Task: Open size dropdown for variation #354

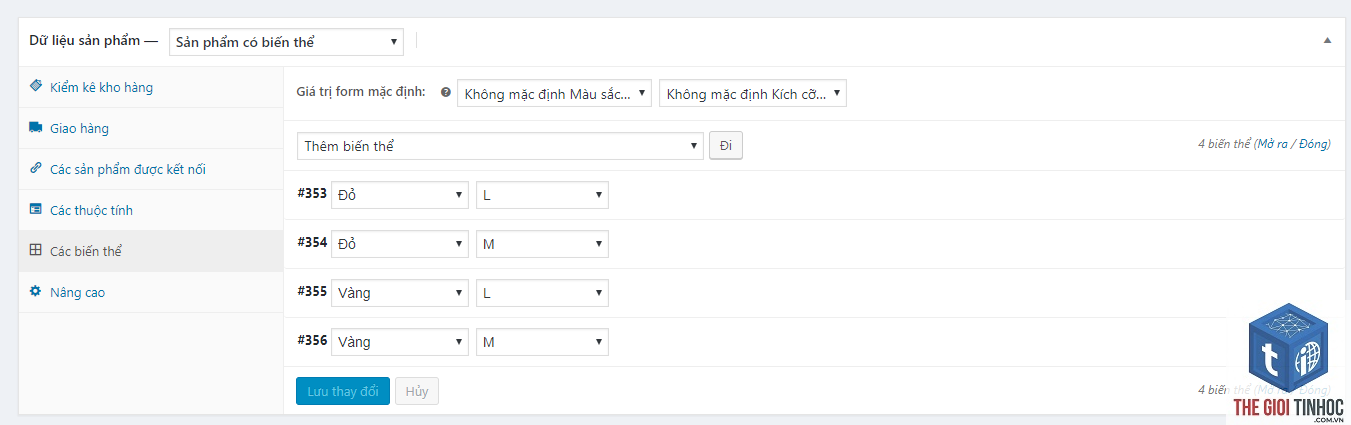Action: click(x=542, y=244)
